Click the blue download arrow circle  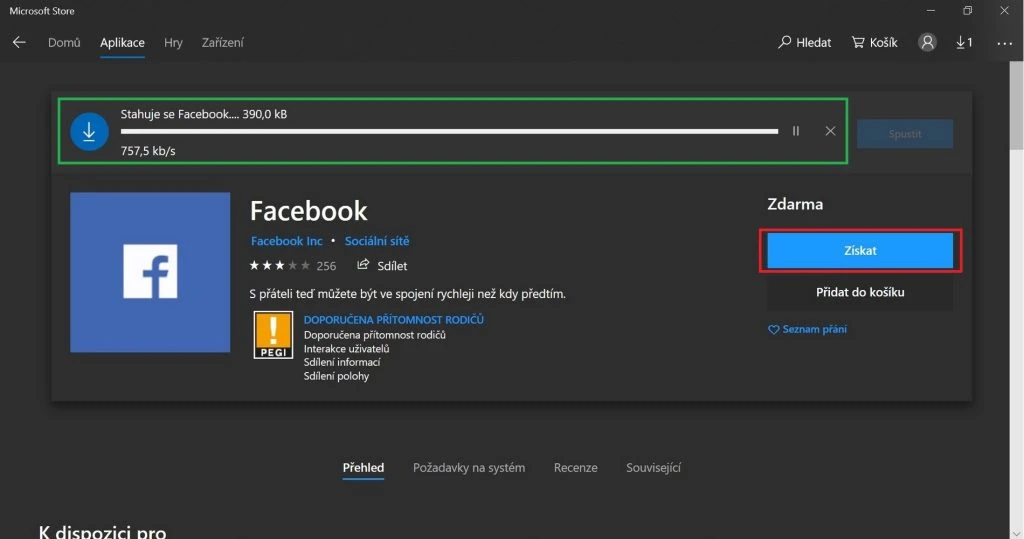89,132
